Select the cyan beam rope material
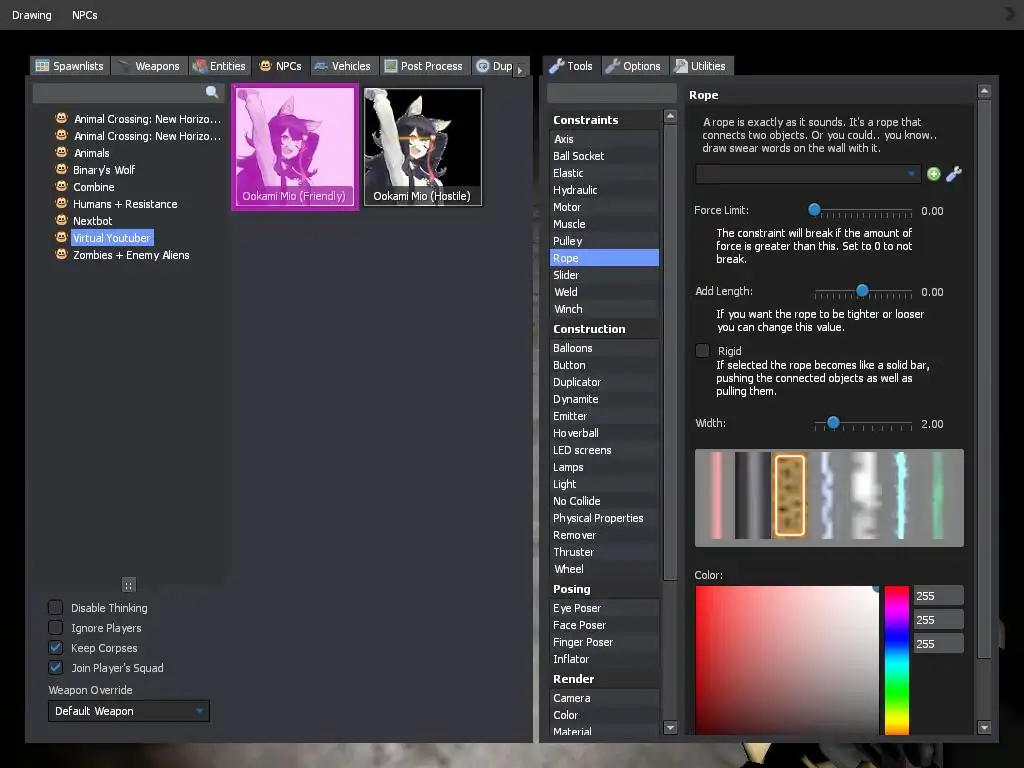Screen dimensions: 1024x768 pos(901,496)
